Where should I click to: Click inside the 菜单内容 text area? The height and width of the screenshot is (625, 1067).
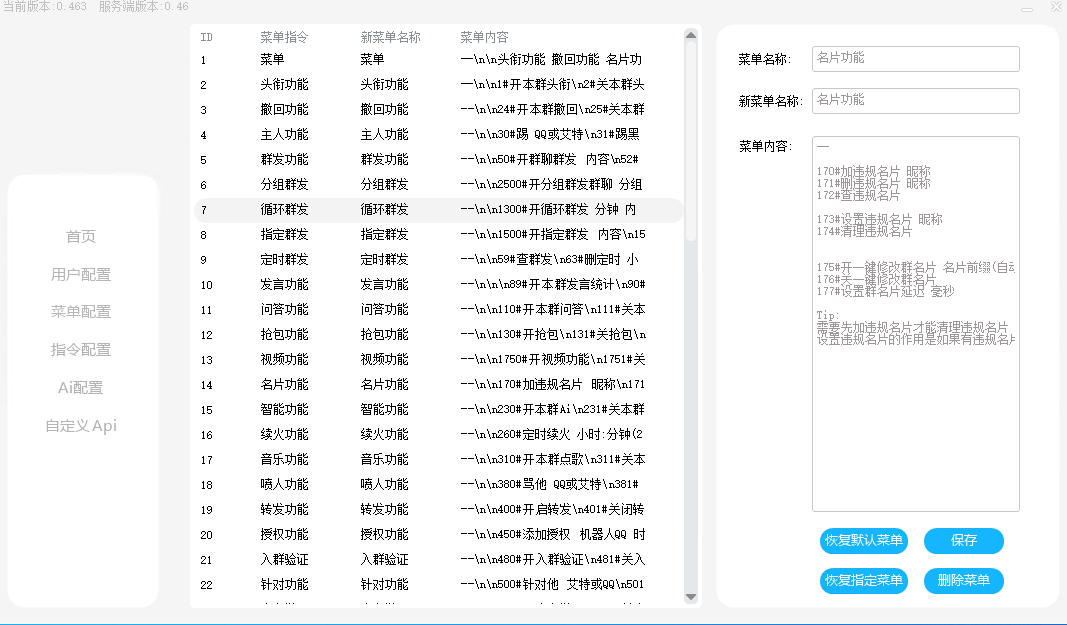point(916,324)
